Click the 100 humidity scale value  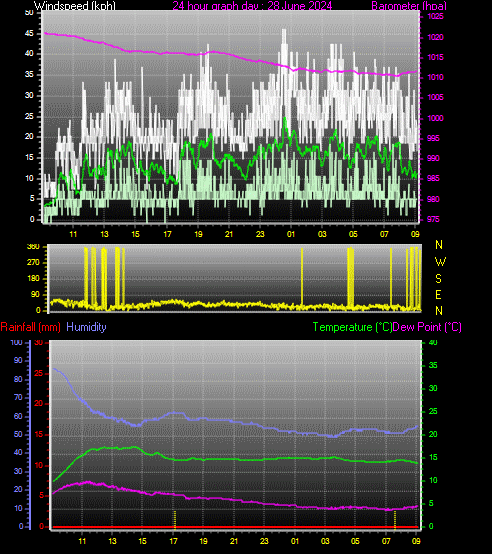pos(17,342)
